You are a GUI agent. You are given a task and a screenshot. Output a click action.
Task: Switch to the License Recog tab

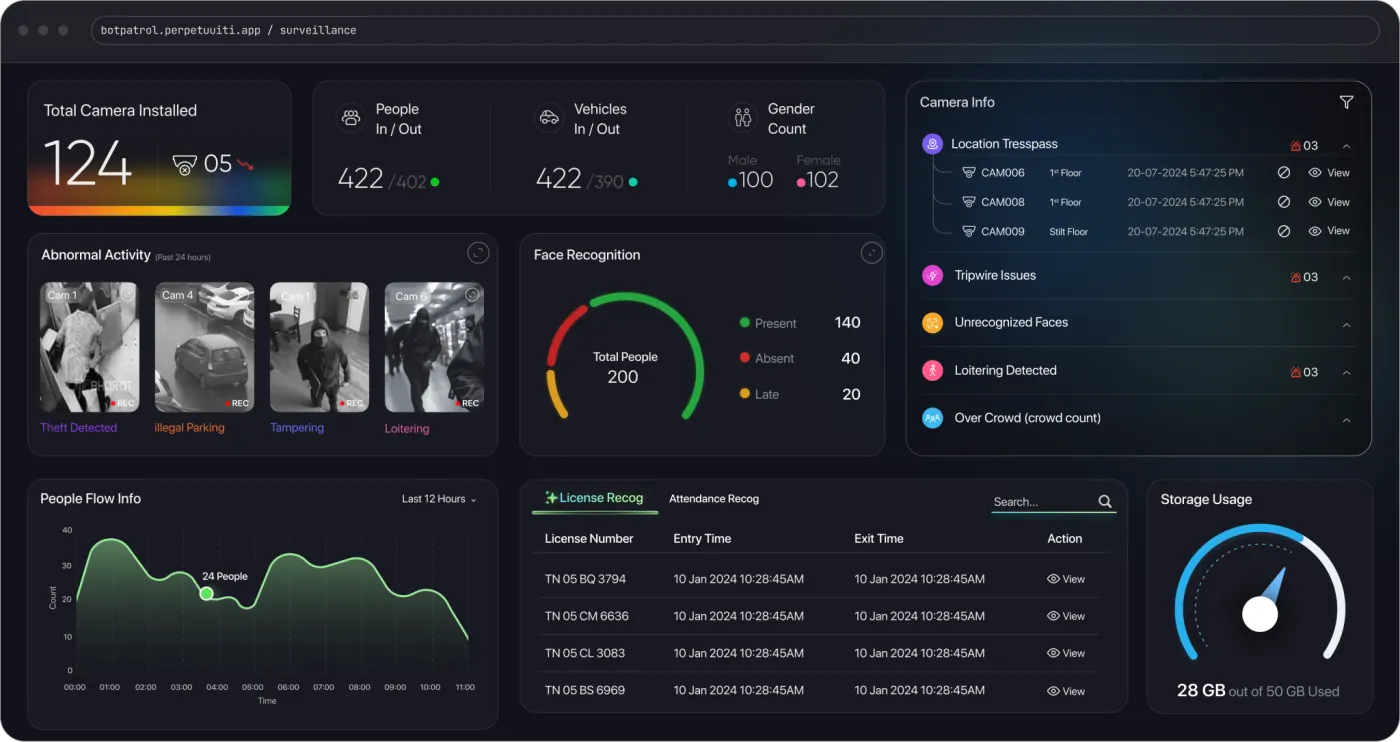coord(594,498)
